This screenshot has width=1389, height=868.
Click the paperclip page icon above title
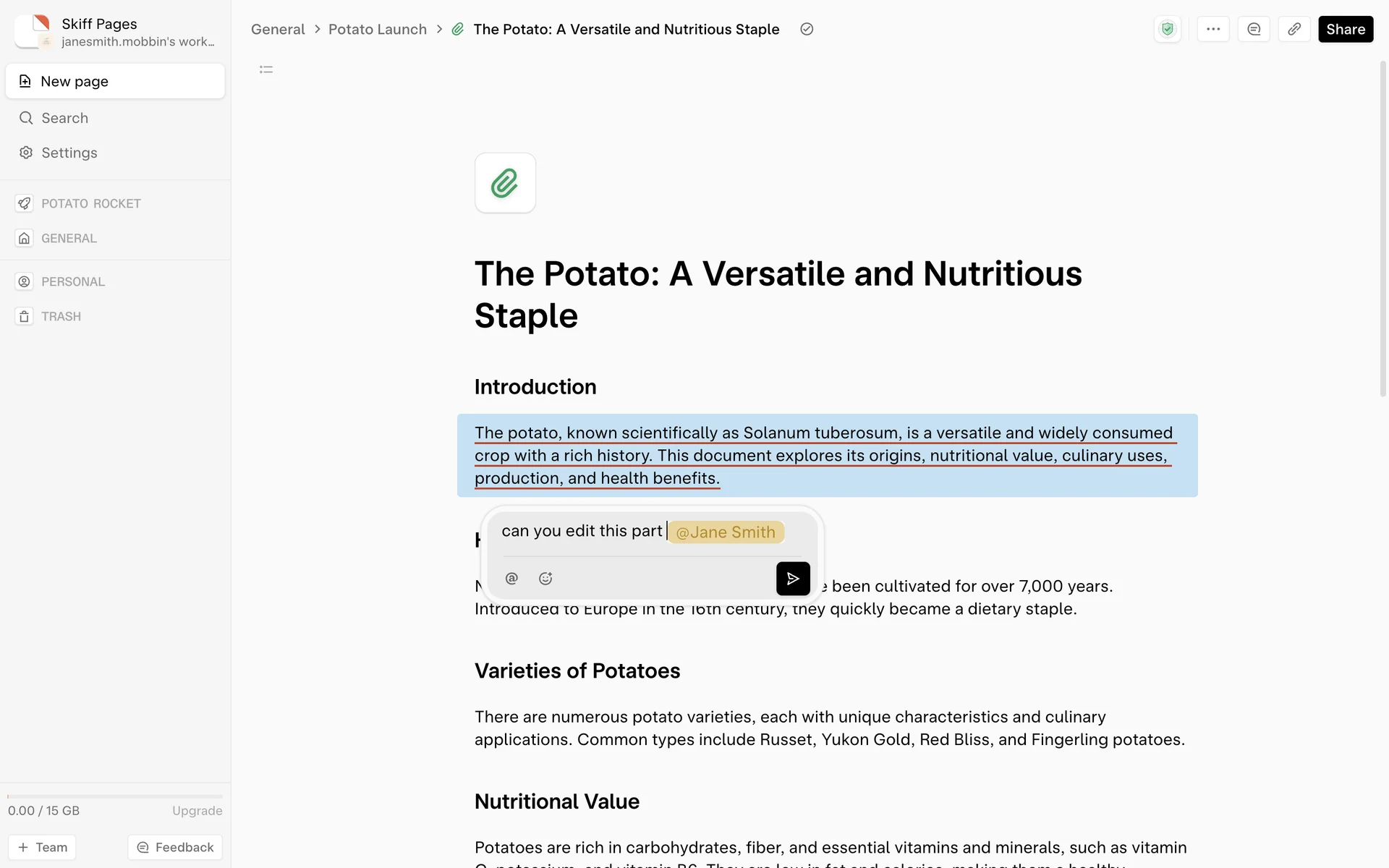point(505,183)
